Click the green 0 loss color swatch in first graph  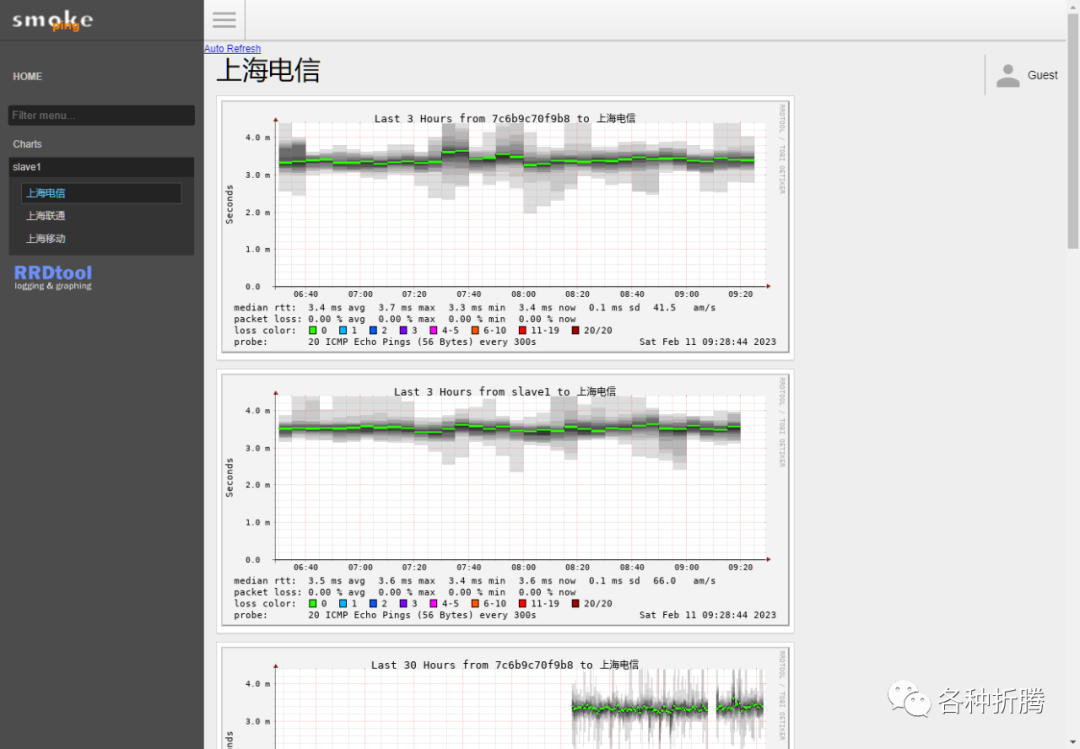313,331
